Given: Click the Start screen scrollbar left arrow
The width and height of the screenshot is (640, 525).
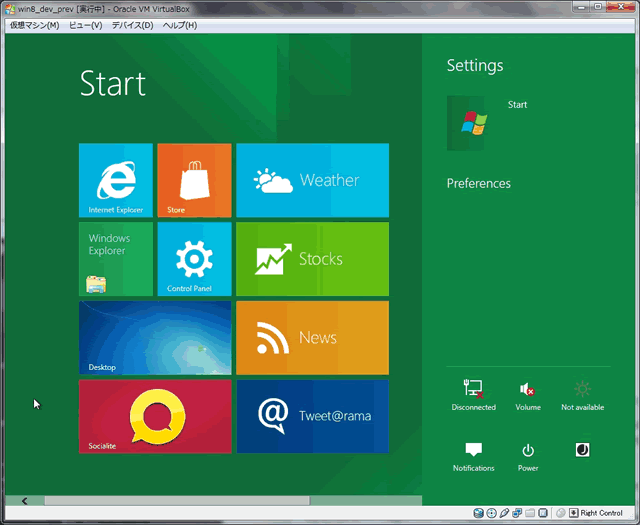Looking at the screenshot, I should (x=24, y=501).
